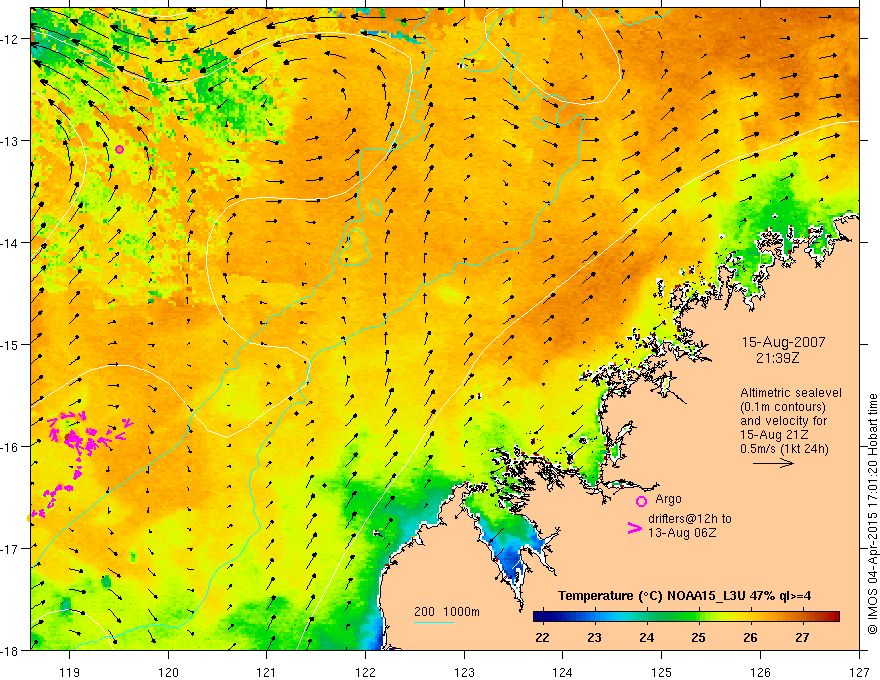Click colorbar tick label '23'
This screenshot has height=680, width=880.
pyautogui.click(x=594, y=637)
